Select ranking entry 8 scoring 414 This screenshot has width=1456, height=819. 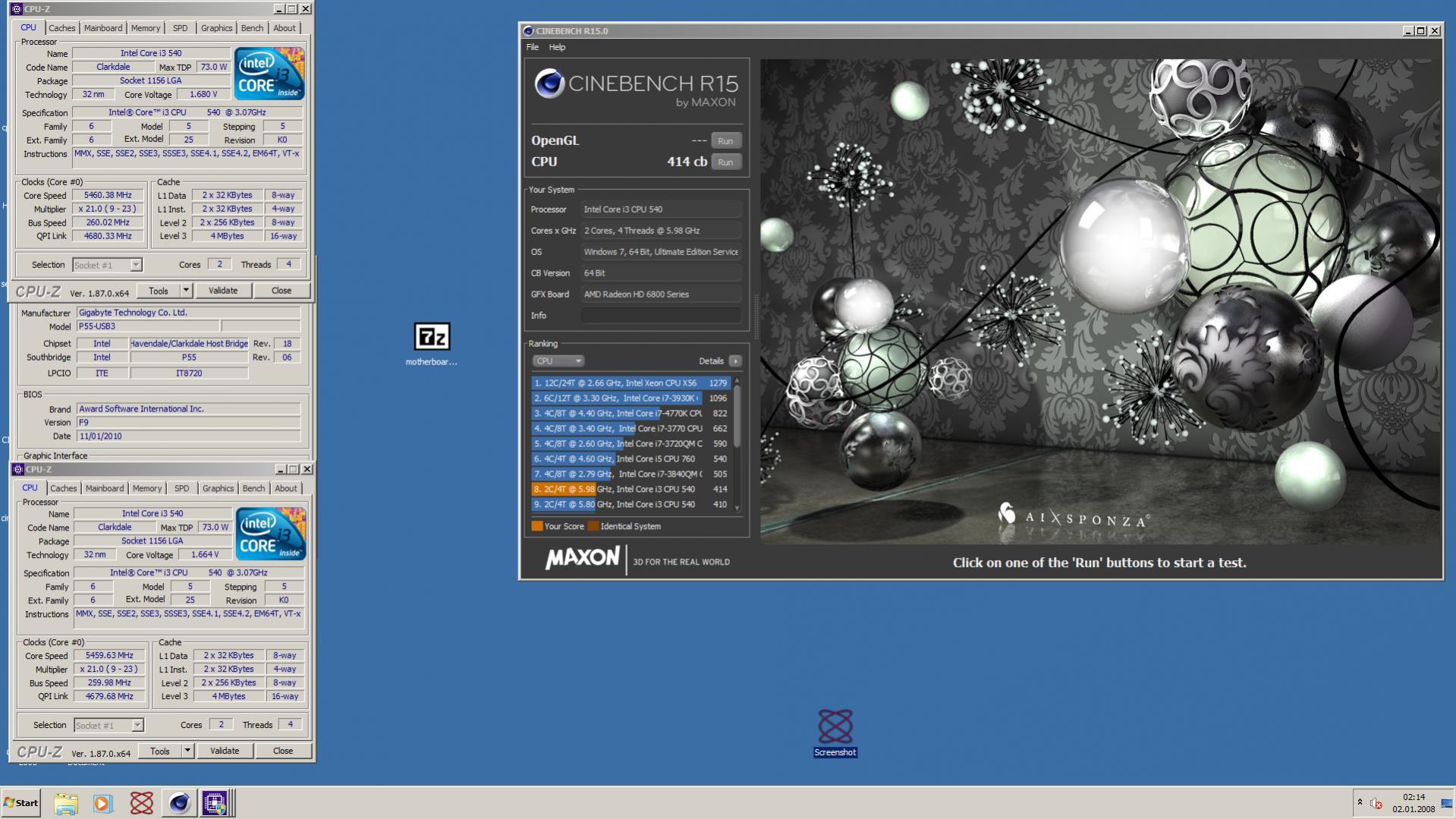pos(631,490)
